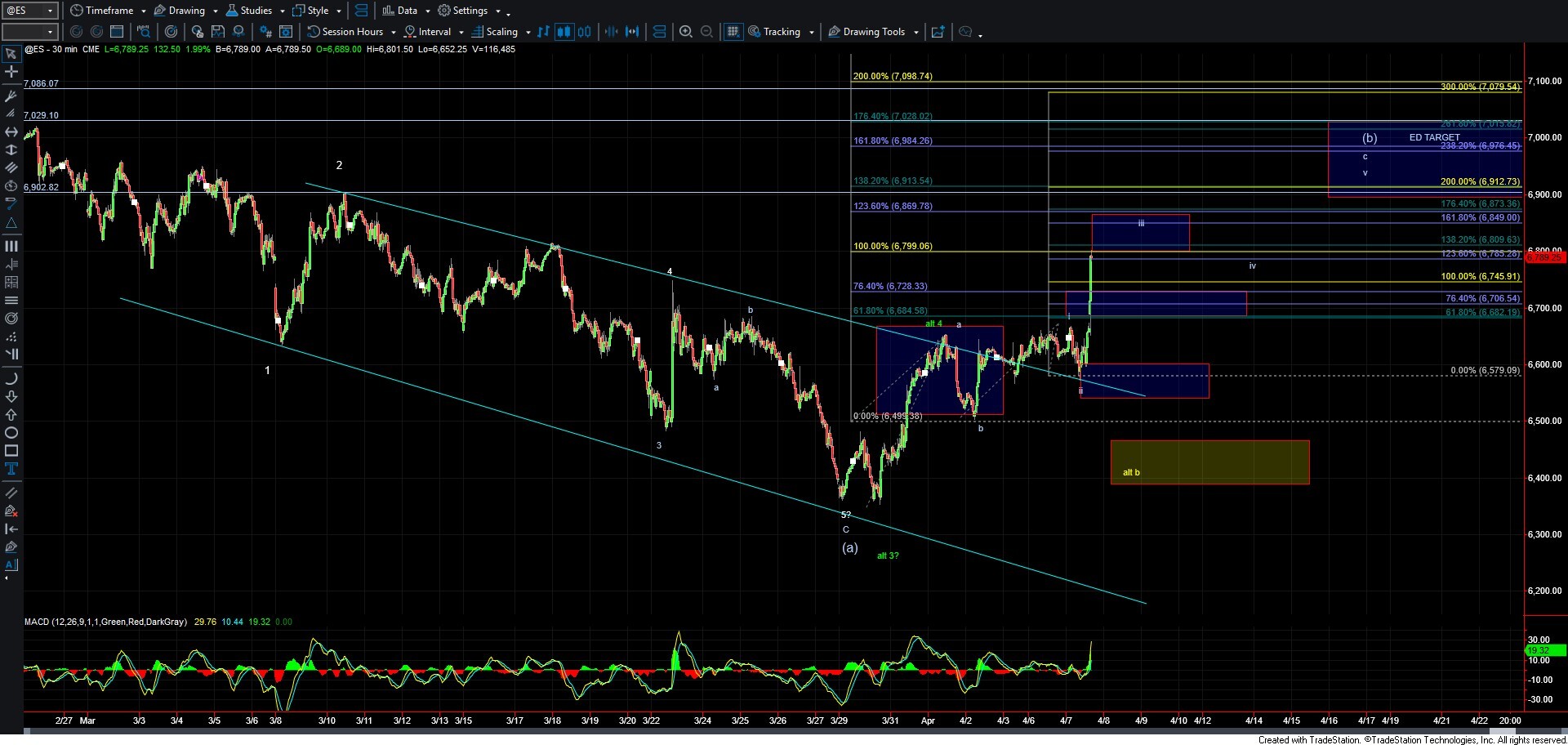Select the ellipse drawing tool
The height and width of the screenshot is (745, 1568).
(x=11, y=433)
